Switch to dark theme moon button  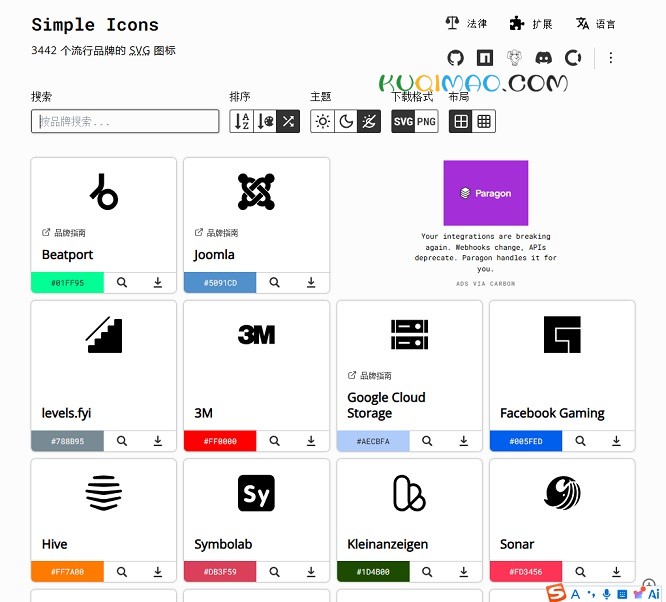(346, 122)
